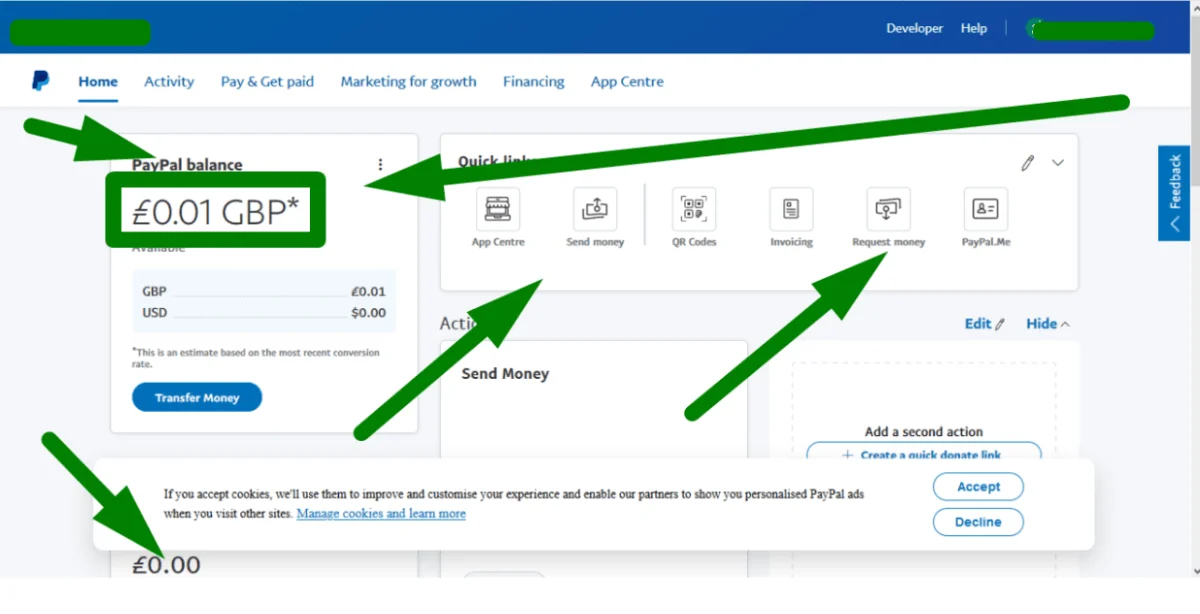Open PayPal balance three-dot options menu
Image resolution: width=1200 pixels, height=614 pixels.
(x=380, y=165)
